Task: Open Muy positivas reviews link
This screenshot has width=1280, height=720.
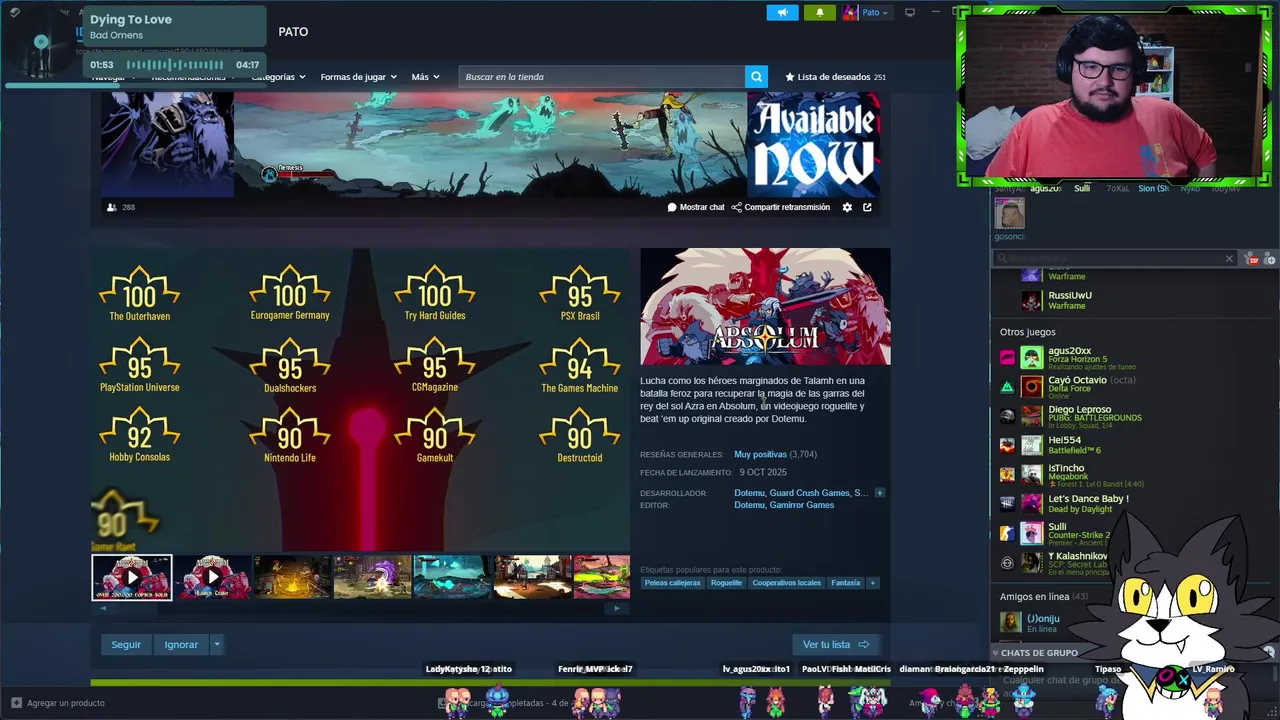Action: tap(760, 455)
